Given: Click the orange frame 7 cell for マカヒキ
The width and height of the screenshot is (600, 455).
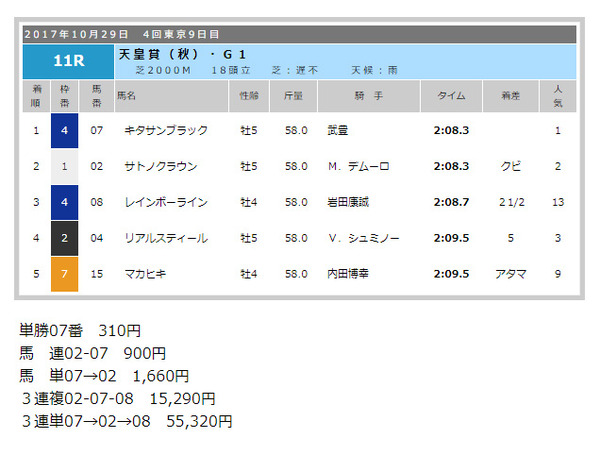Looking at the screenshot, I should [x=64, y=274].
